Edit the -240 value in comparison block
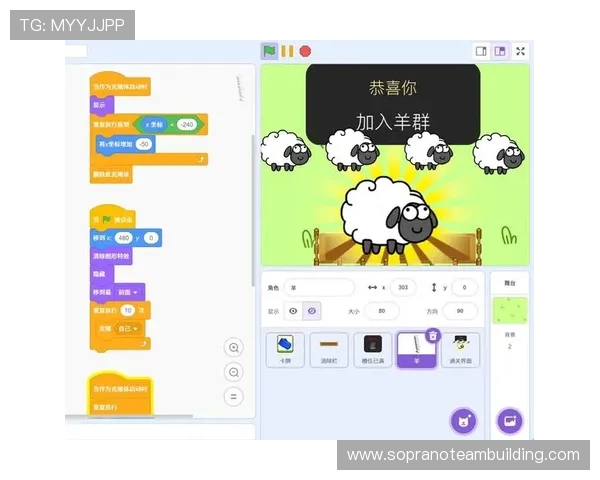Image resolution: width=600 pixels, height=480 pixels. pyautogui.click(x=187, y=125)
